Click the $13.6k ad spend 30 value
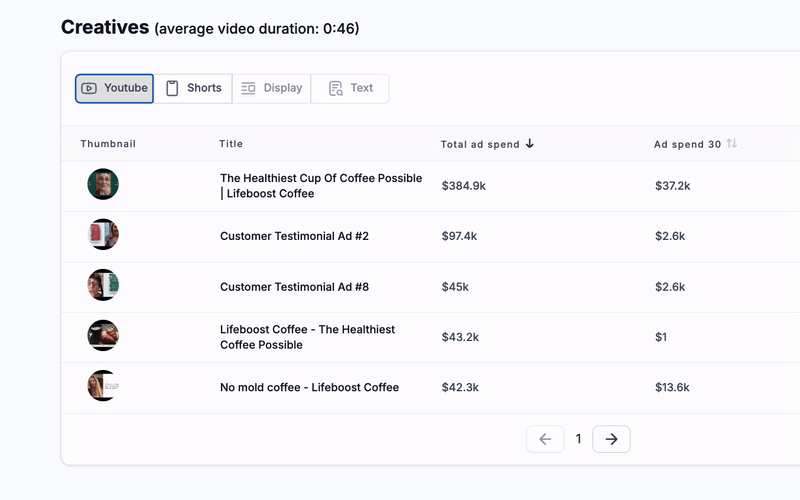Screen dimensions: 800x500 click(672, 387)
